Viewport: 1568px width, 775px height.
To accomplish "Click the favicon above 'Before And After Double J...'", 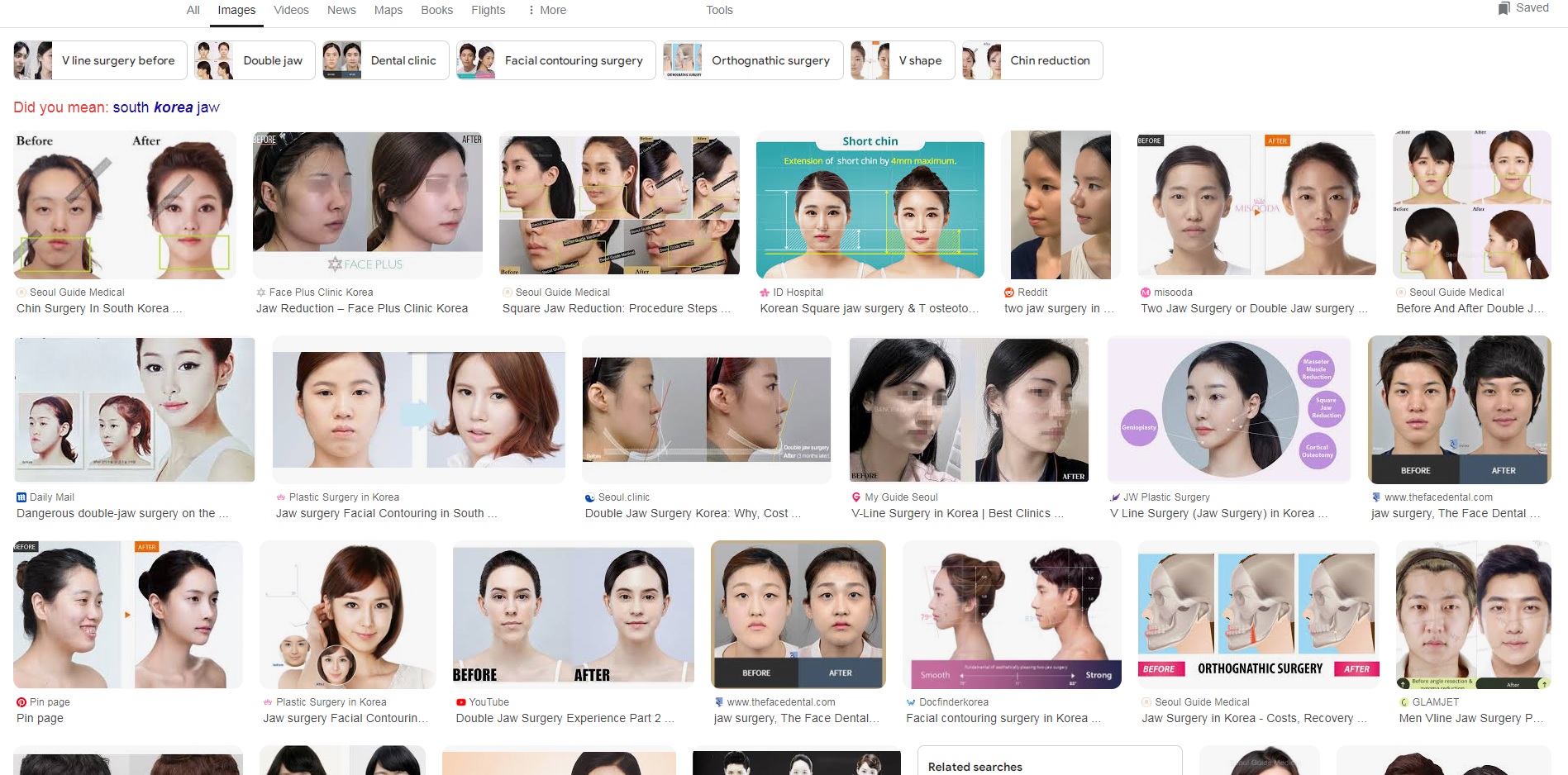I will point(1401,292).
